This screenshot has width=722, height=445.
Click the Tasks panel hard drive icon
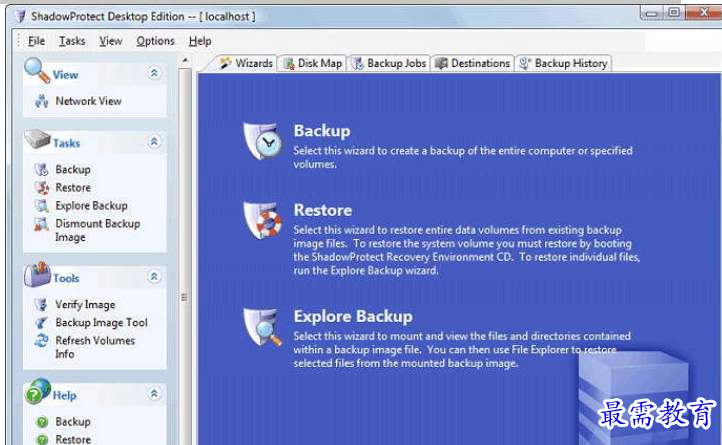coord(37,140)
